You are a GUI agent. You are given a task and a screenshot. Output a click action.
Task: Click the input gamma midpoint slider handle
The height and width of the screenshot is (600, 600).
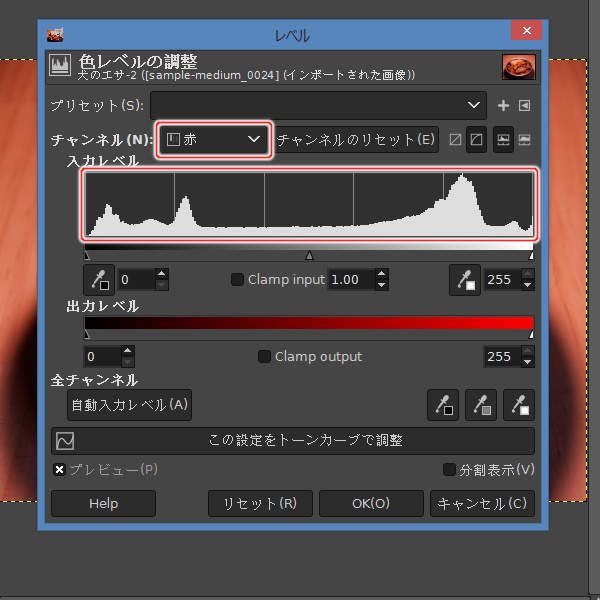coord(309,255)
